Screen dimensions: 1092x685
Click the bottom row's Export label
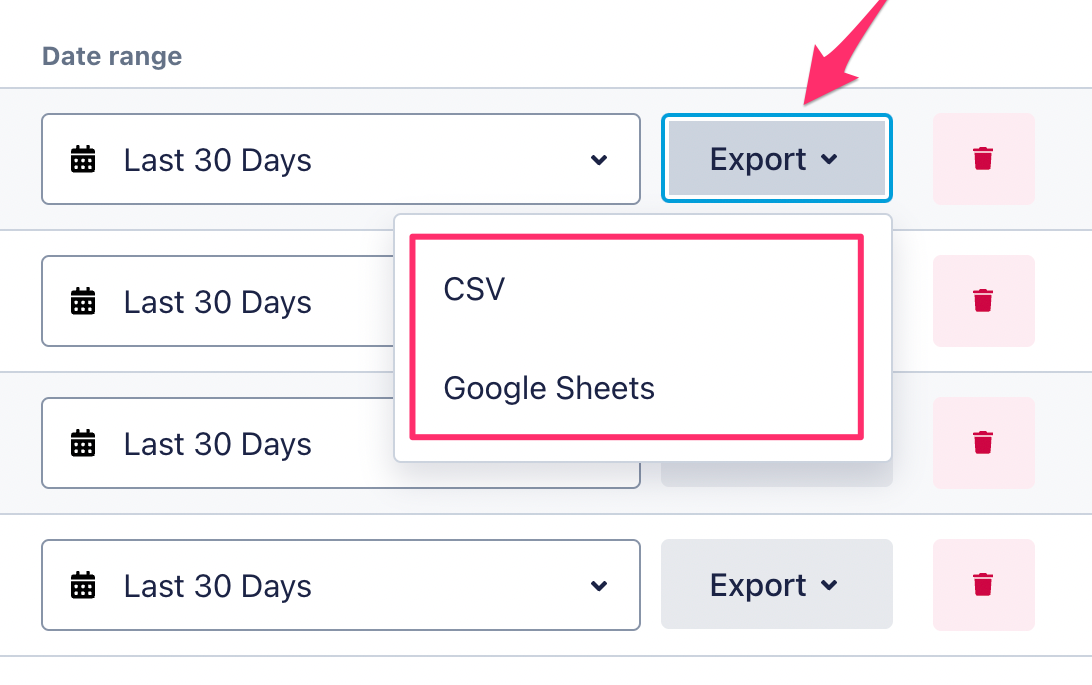758,586
